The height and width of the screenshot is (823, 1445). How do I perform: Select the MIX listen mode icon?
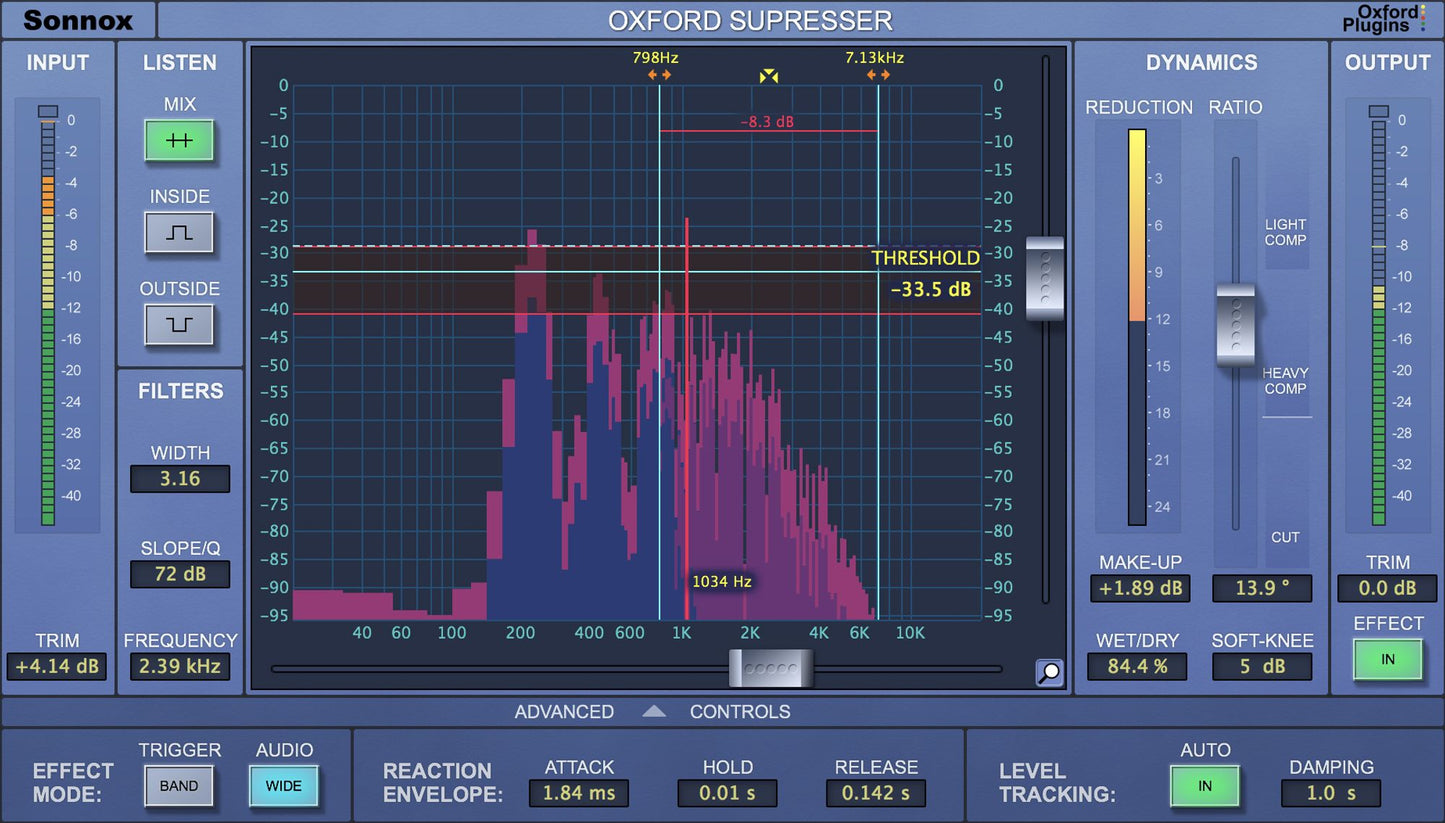[179, 141]
